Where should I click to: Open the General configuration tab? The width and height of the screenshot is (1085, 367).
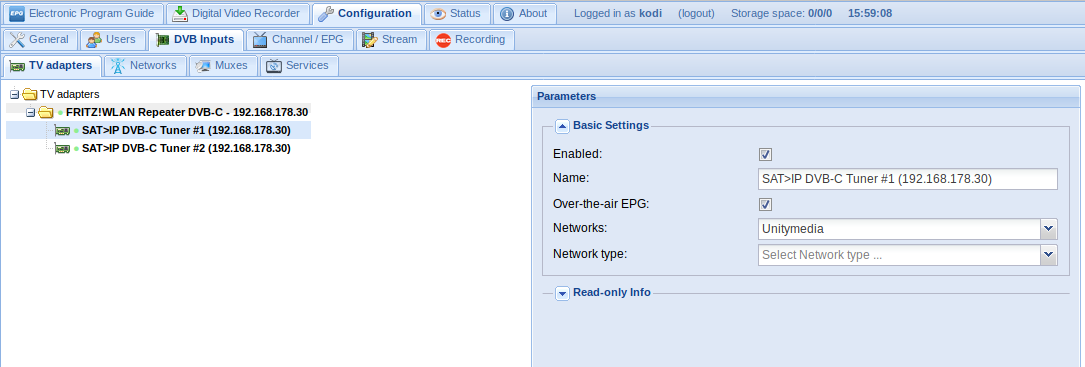(x=40, y=39)
